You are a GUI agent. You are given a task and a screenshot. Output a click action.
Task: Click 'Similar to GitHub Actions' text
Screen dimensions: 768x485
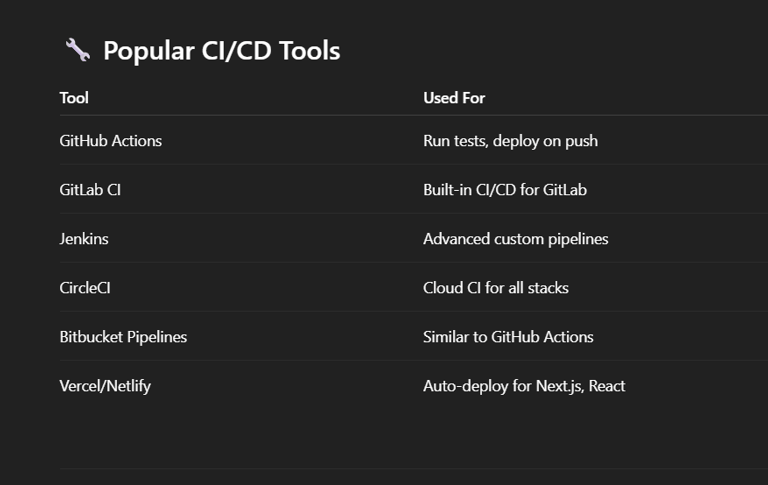508,337
